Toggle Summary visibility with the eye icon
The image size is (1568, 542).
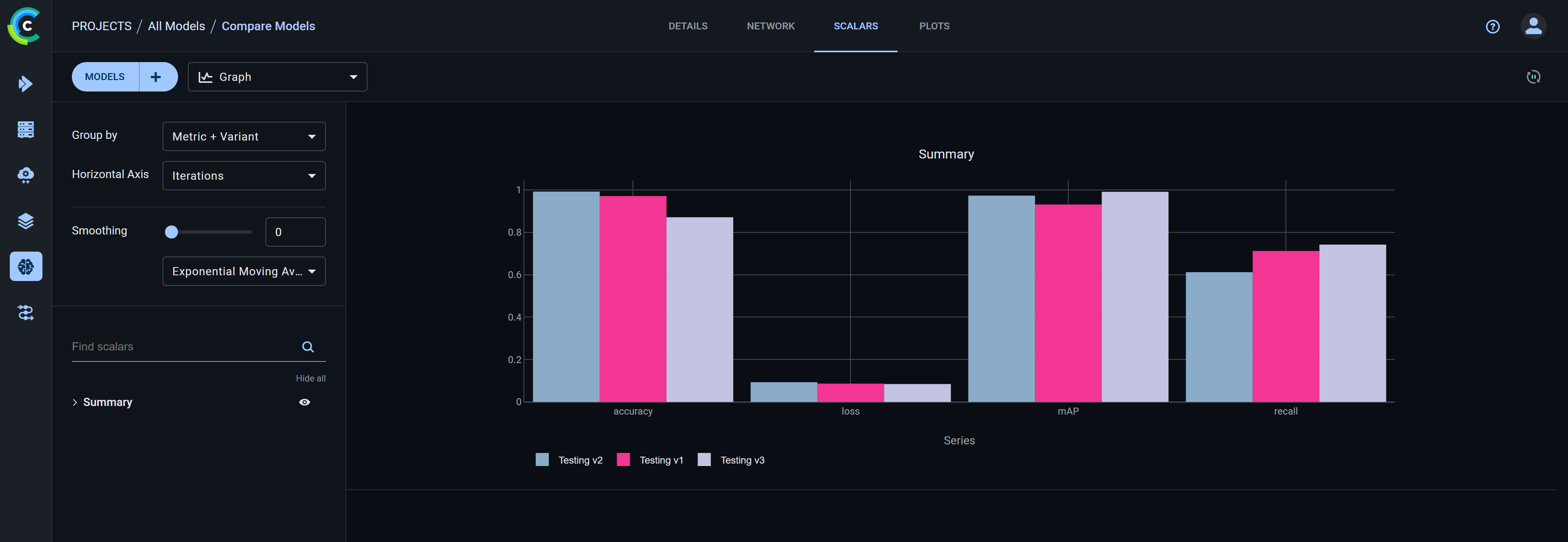[x=304, y=402]
